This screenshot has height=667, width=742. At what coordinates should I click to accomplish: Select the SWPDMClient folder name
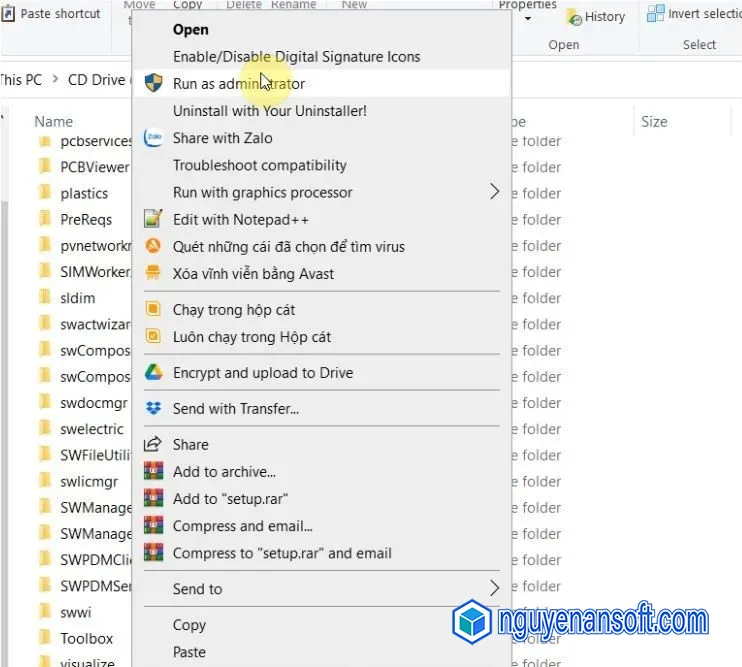click(96, 560)
